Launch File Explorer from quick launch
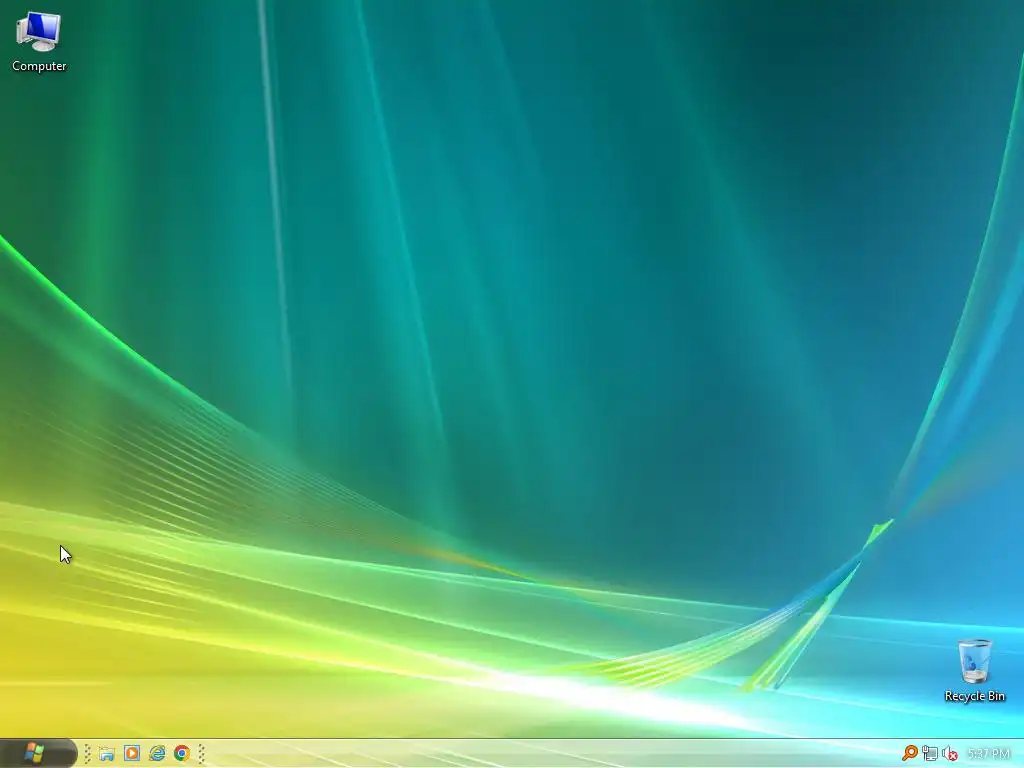This screenshot has height=768, width=1024. tap(106, 753)
